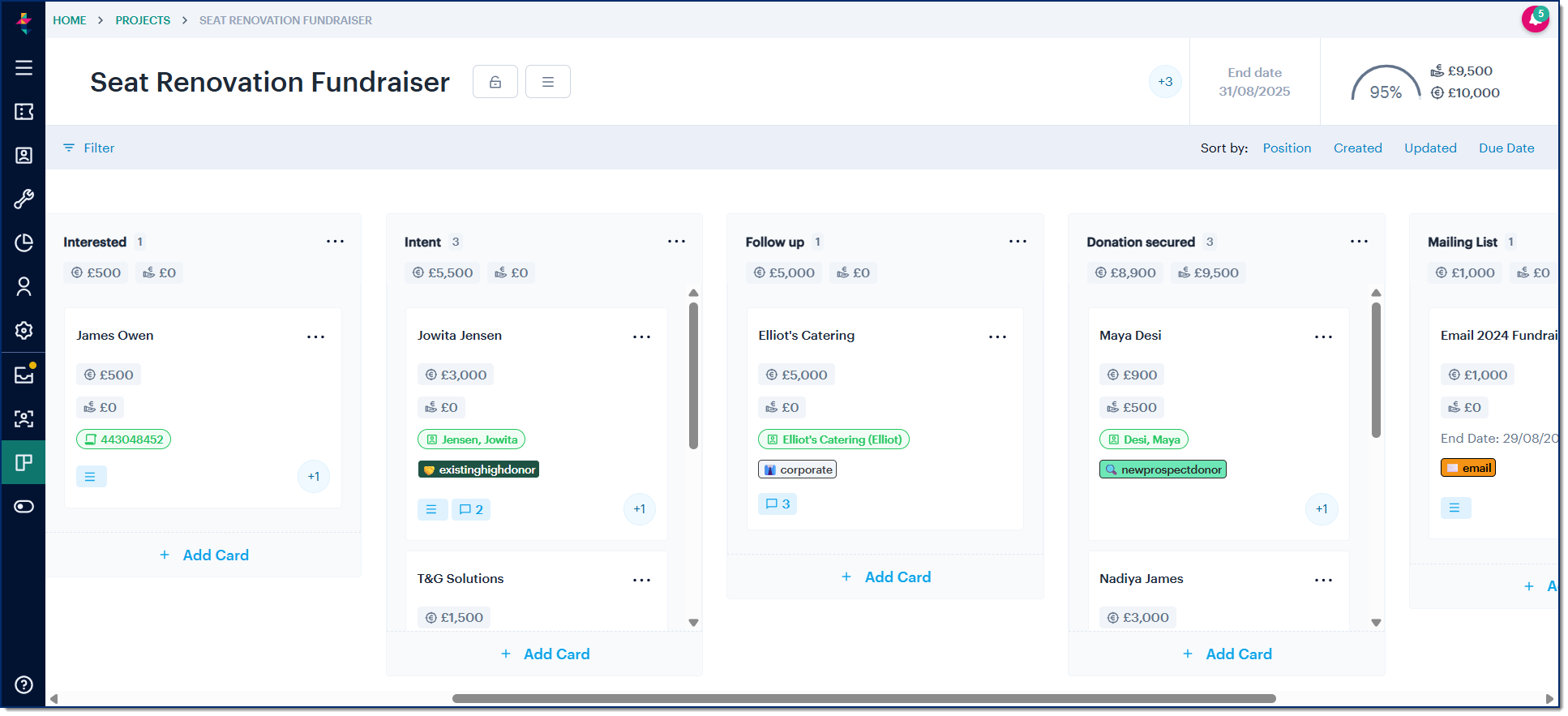The image size is (1568, 716).
Task: Open Donation secured column options menu
Action: click(x=1359, y=242)
